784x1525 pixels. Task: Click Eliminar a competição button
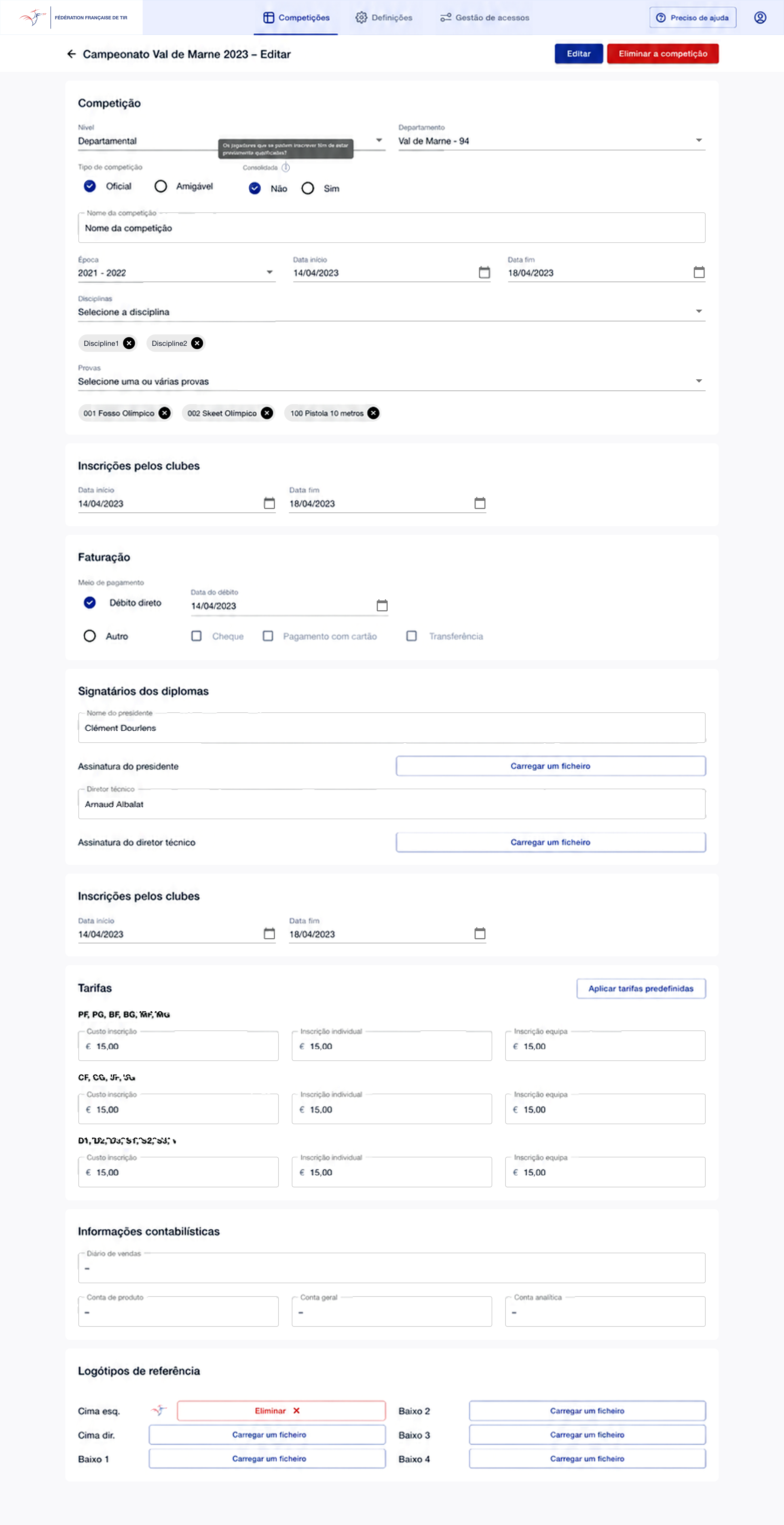[x=663, y=54]
